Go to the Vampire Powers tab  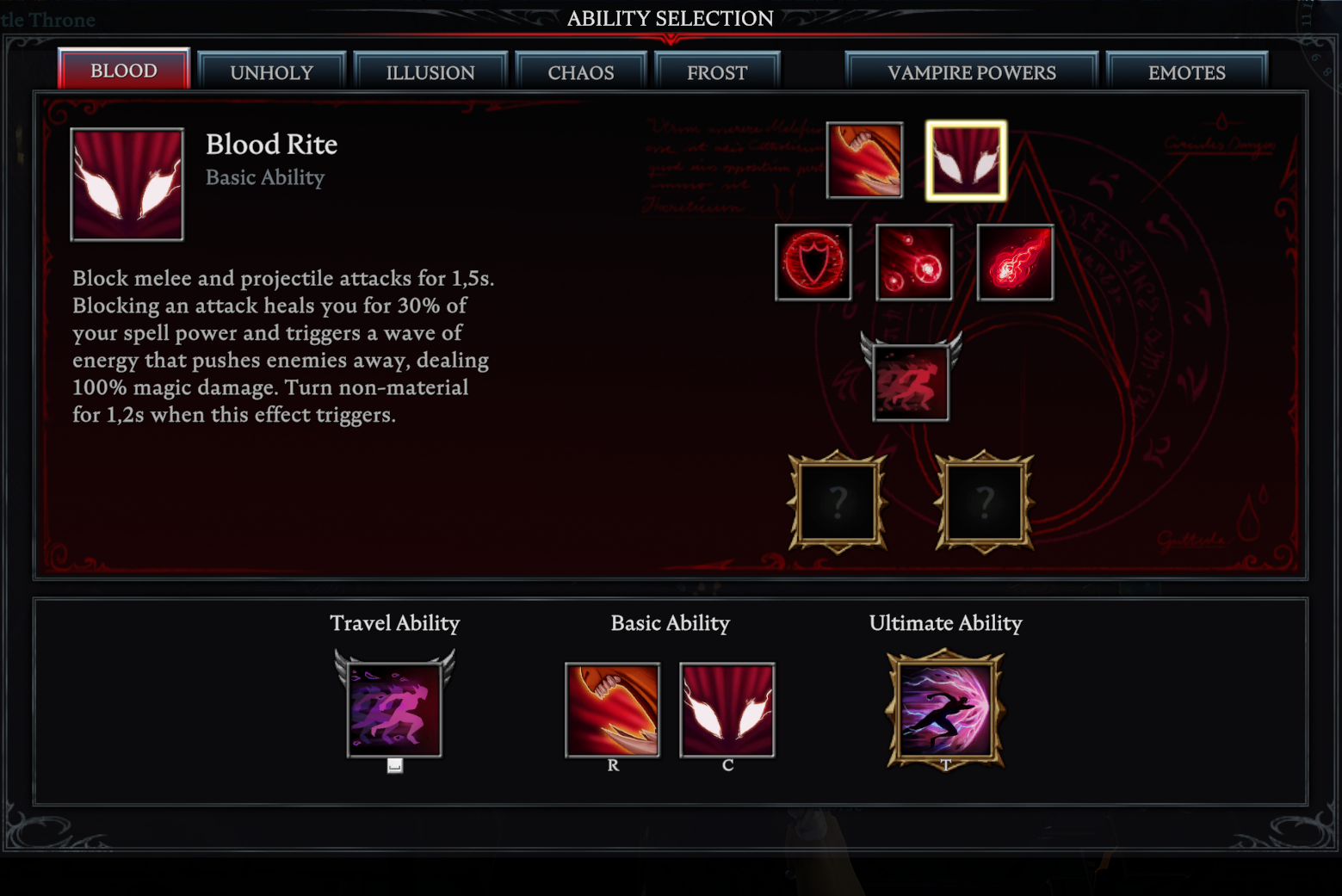(972, 71)
